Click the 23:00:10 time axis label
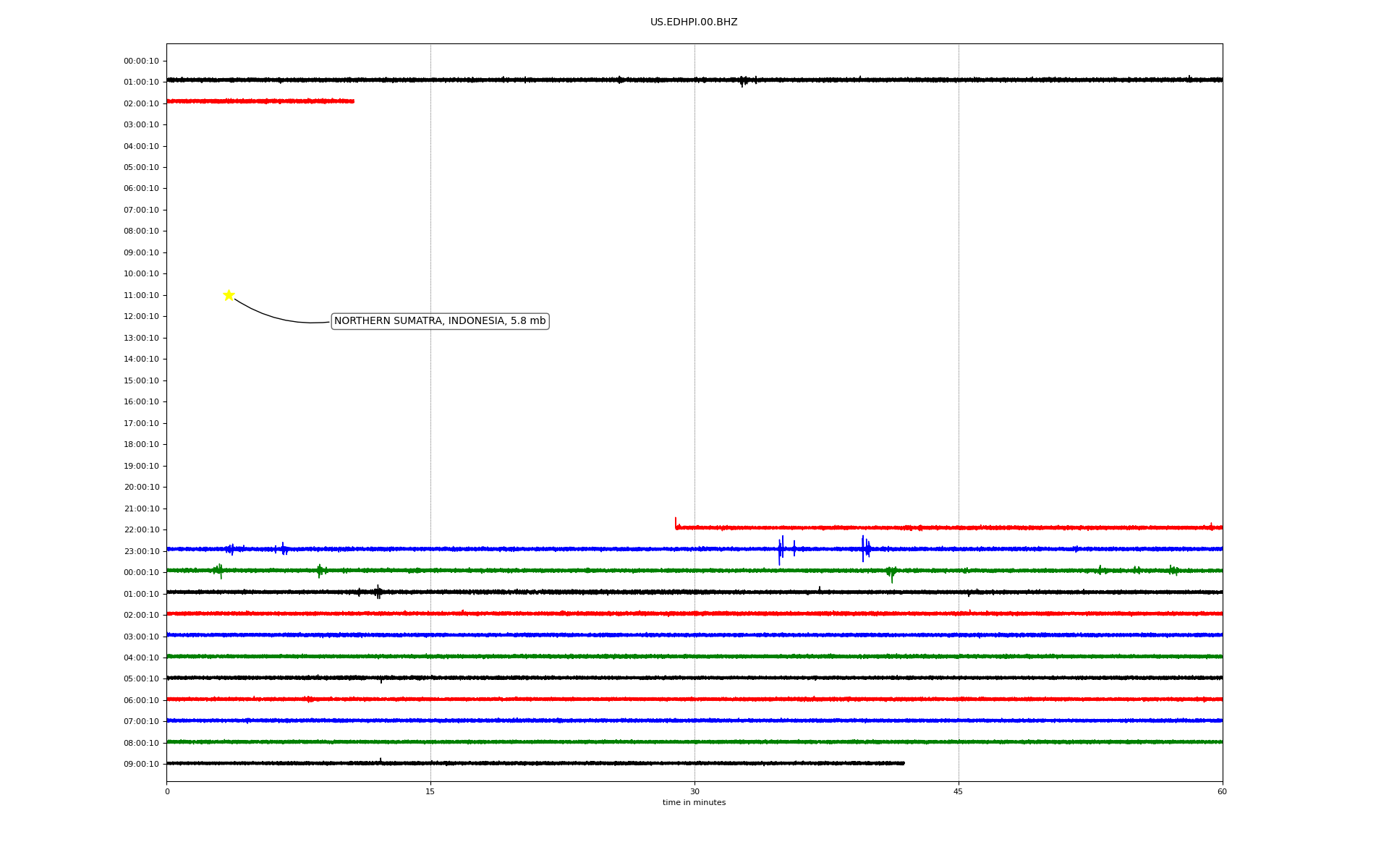 pyautogui.click(x=141, y=551)
